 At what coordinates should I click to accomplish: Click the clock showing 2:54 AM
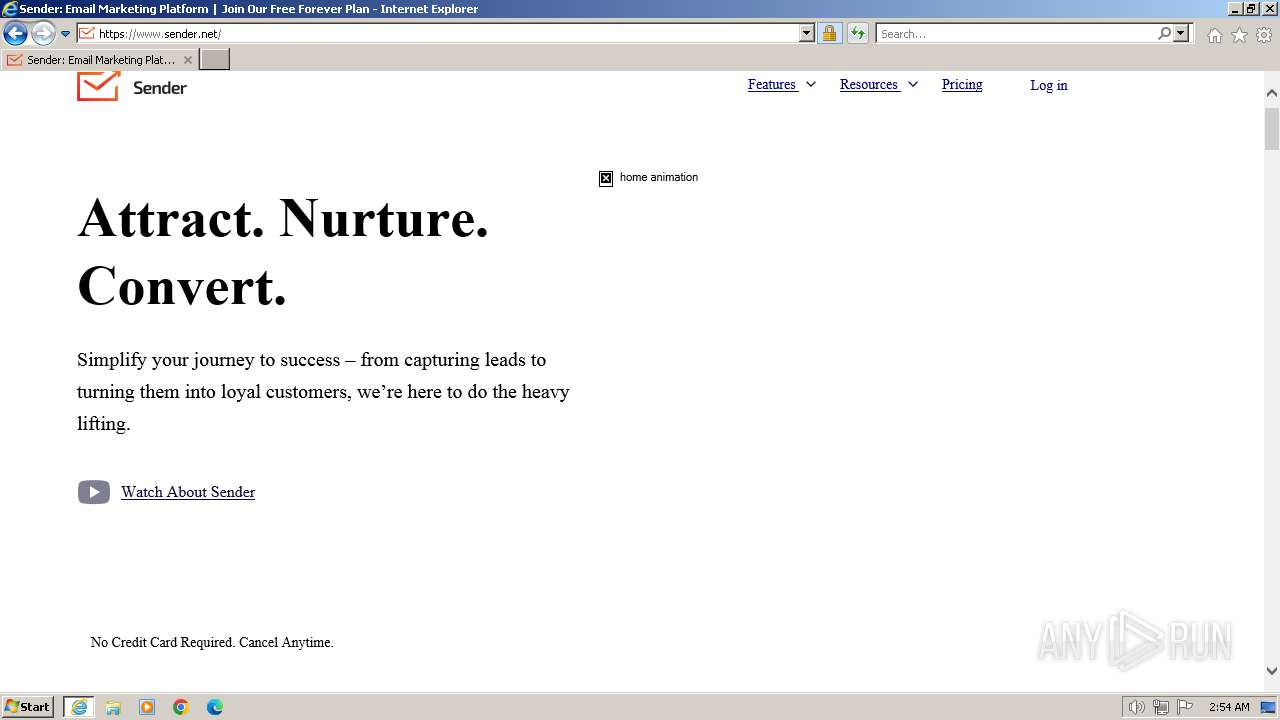(1229, 707)
